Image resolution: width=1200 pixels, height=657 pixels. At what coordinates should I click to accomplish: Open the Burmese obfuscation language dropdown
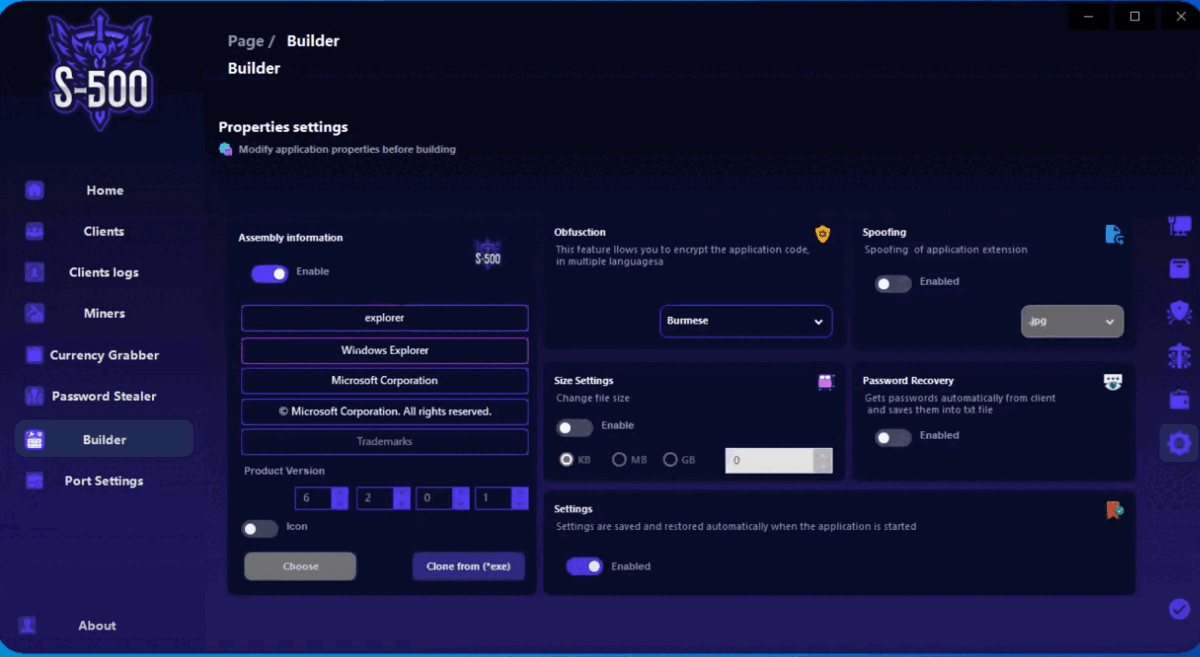pos(746,321)
